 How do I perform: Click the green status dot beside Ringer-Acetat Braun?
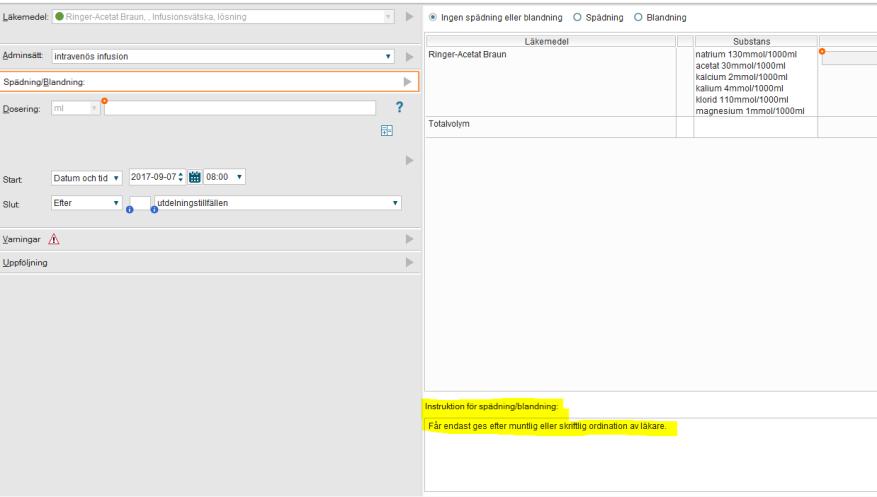59,17
